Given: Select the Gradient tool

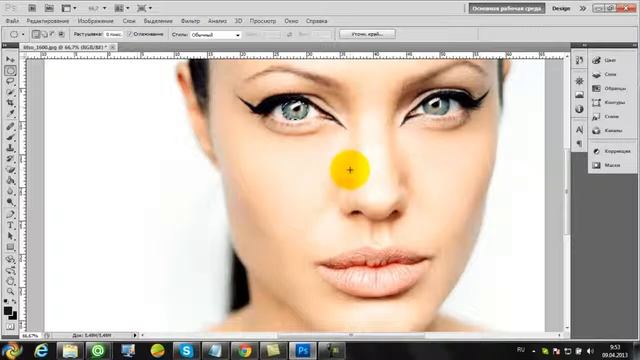Looking at the screenshot, I should point(10,180).
